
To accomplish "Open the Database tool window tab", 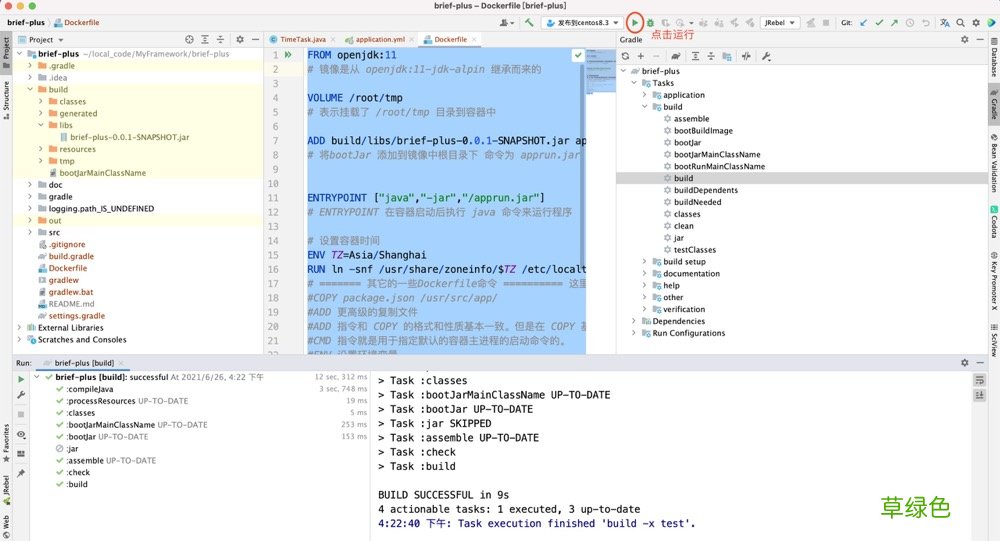I will (x=994, y=57).
